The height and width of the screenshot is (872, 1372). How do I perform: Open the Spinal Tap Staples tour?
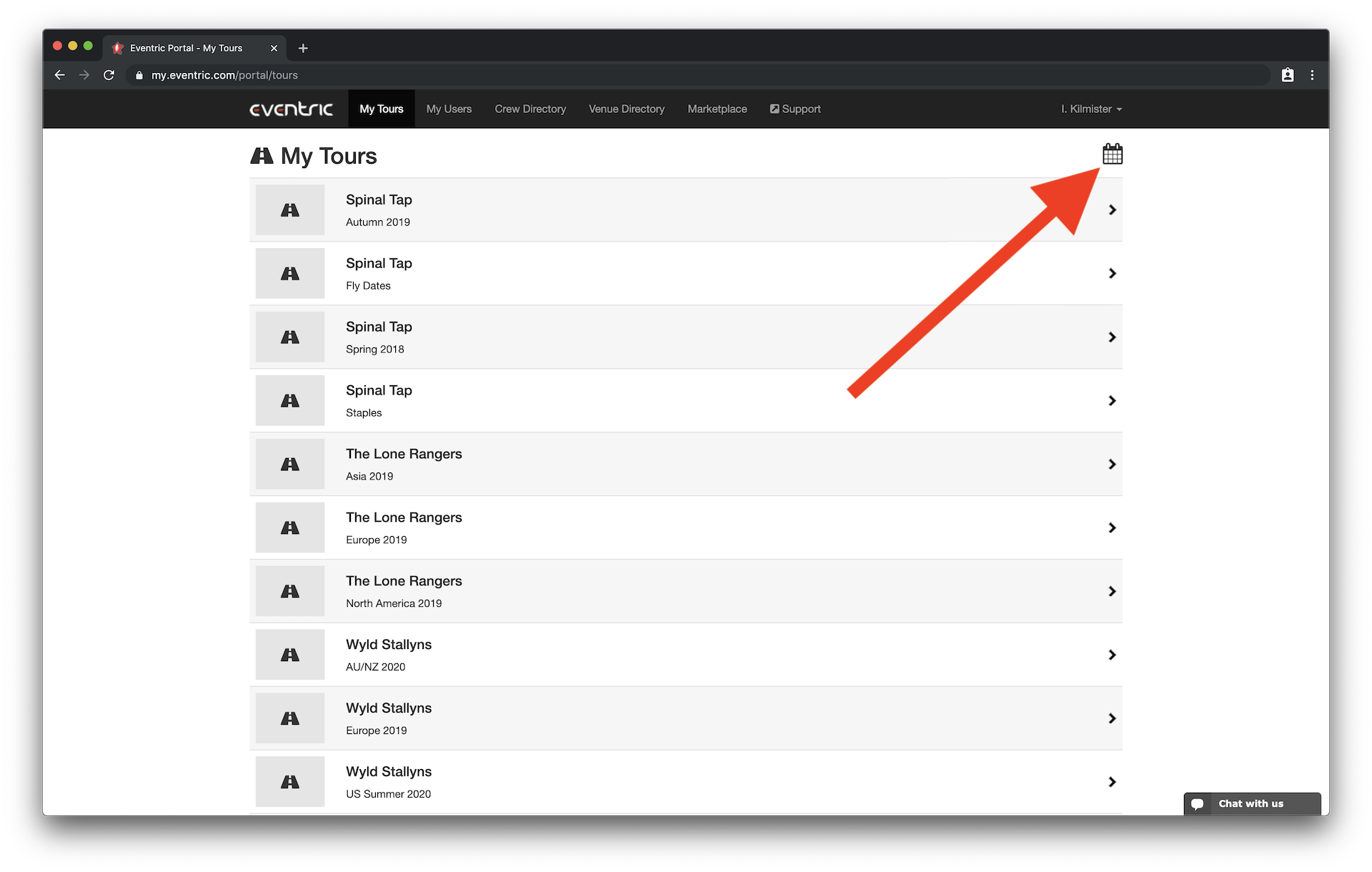pyautogui.click(x=686, y=401)
